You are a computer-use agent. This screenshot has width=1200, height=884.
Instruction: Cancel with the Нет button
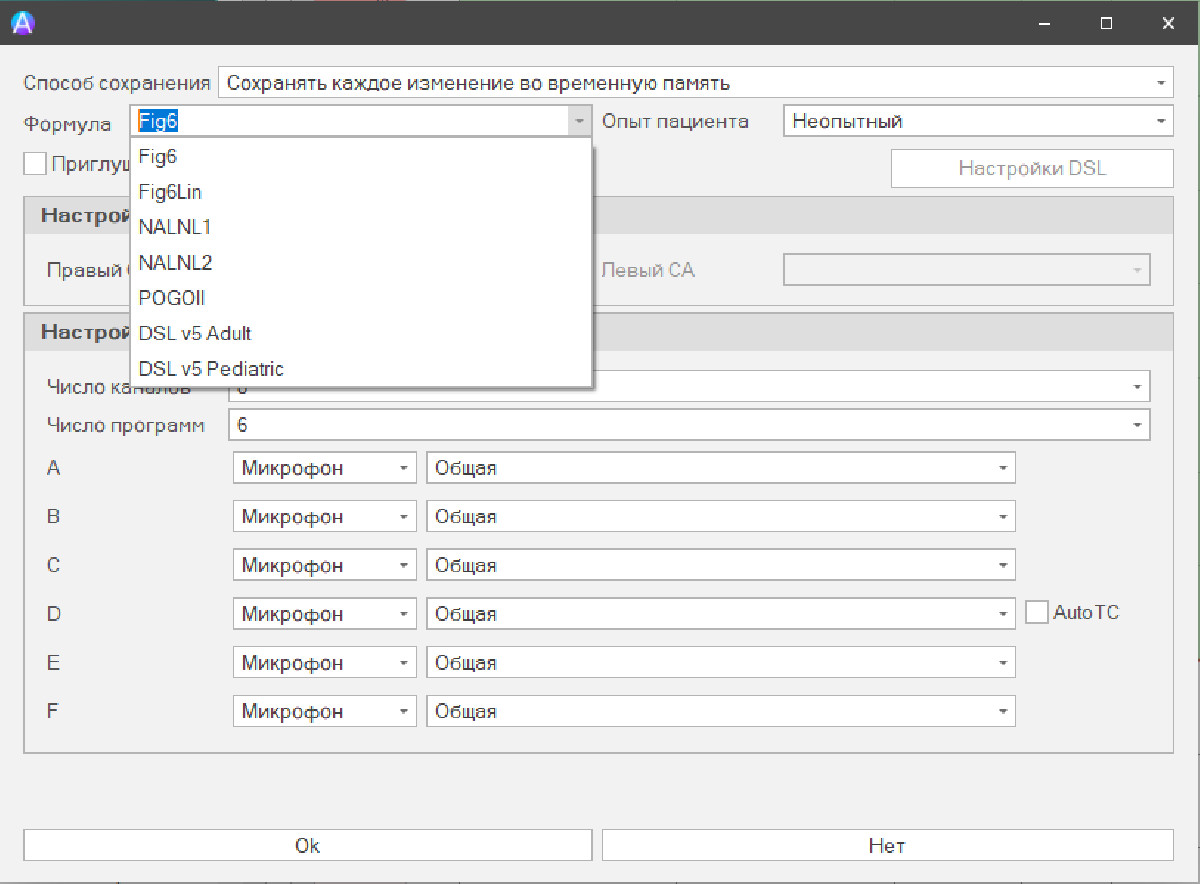pos(887,845)
